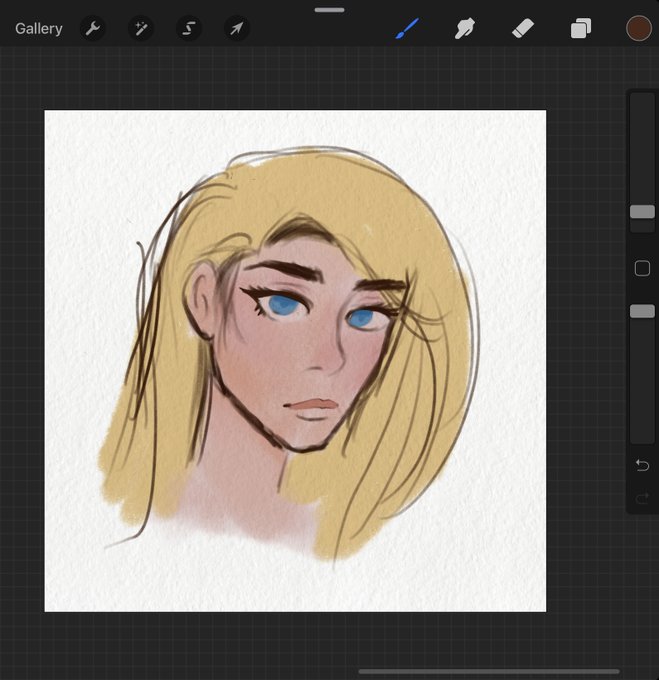
Task: Click the left blue eye on canvas
Action: pyautogui.click(x=282, y=305)
